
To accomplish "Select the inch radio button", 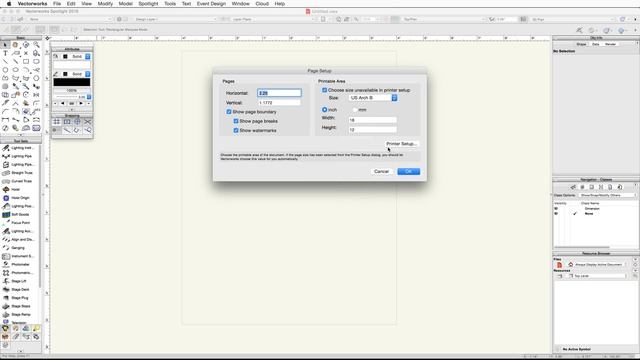I will (324, 110).
